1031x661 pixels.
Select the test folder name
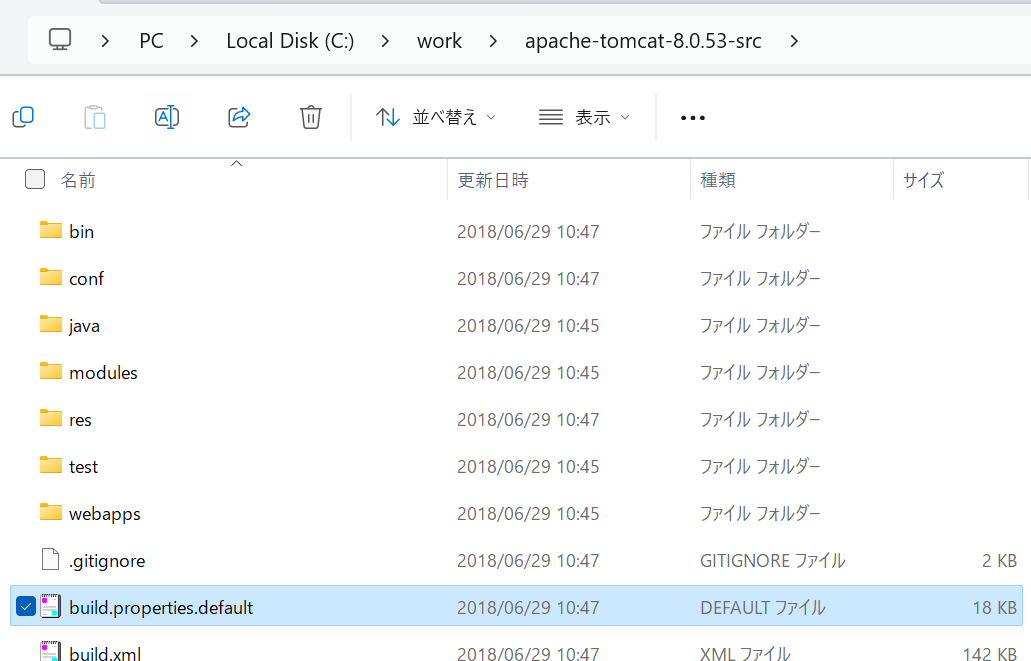(84, 466)
